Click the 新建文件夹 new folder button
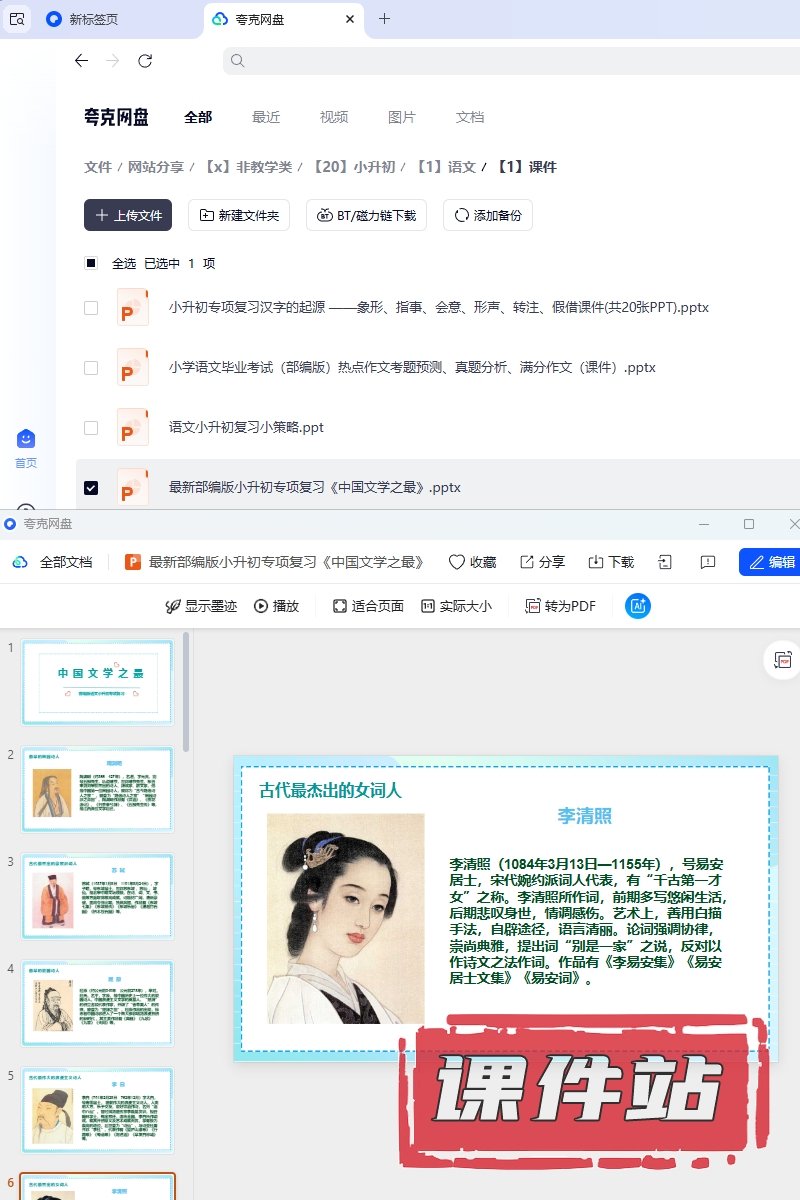This screenshot has width=800, height=1200. coord(239,215)
